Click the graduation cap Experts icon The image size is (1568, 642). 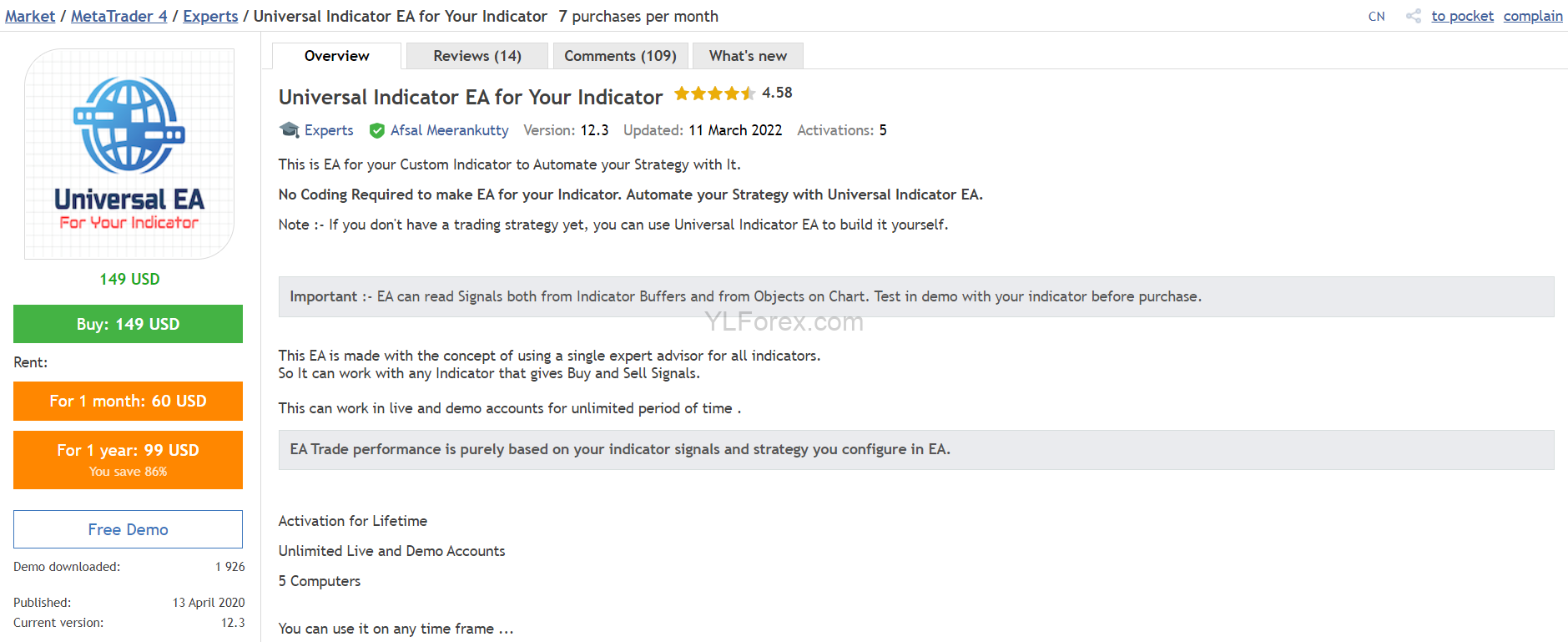290,129
